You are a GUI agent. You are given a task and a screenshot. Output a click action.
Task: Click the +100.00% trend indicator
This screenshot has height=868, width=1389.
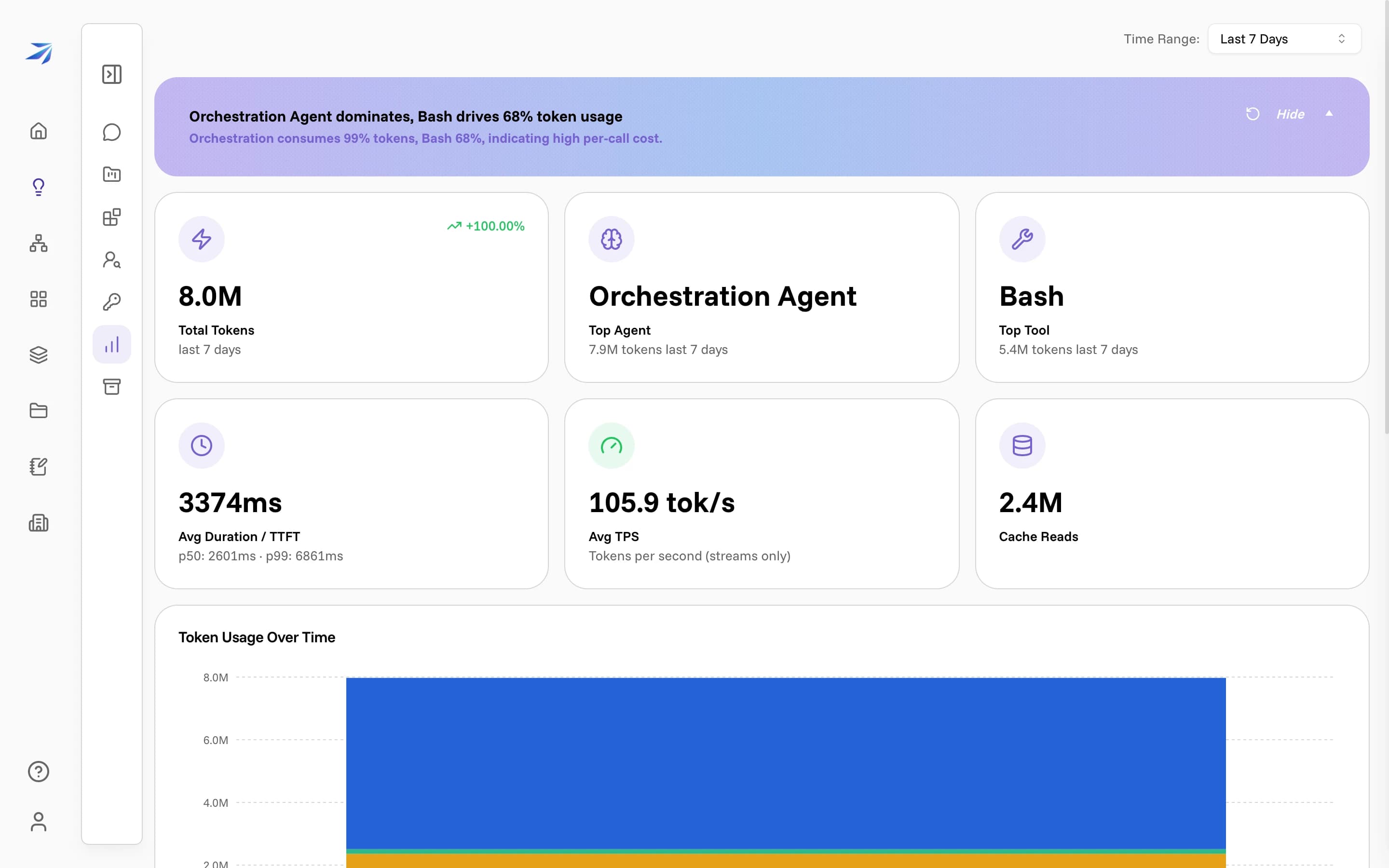pyautogui.click(x=486, y=226)
